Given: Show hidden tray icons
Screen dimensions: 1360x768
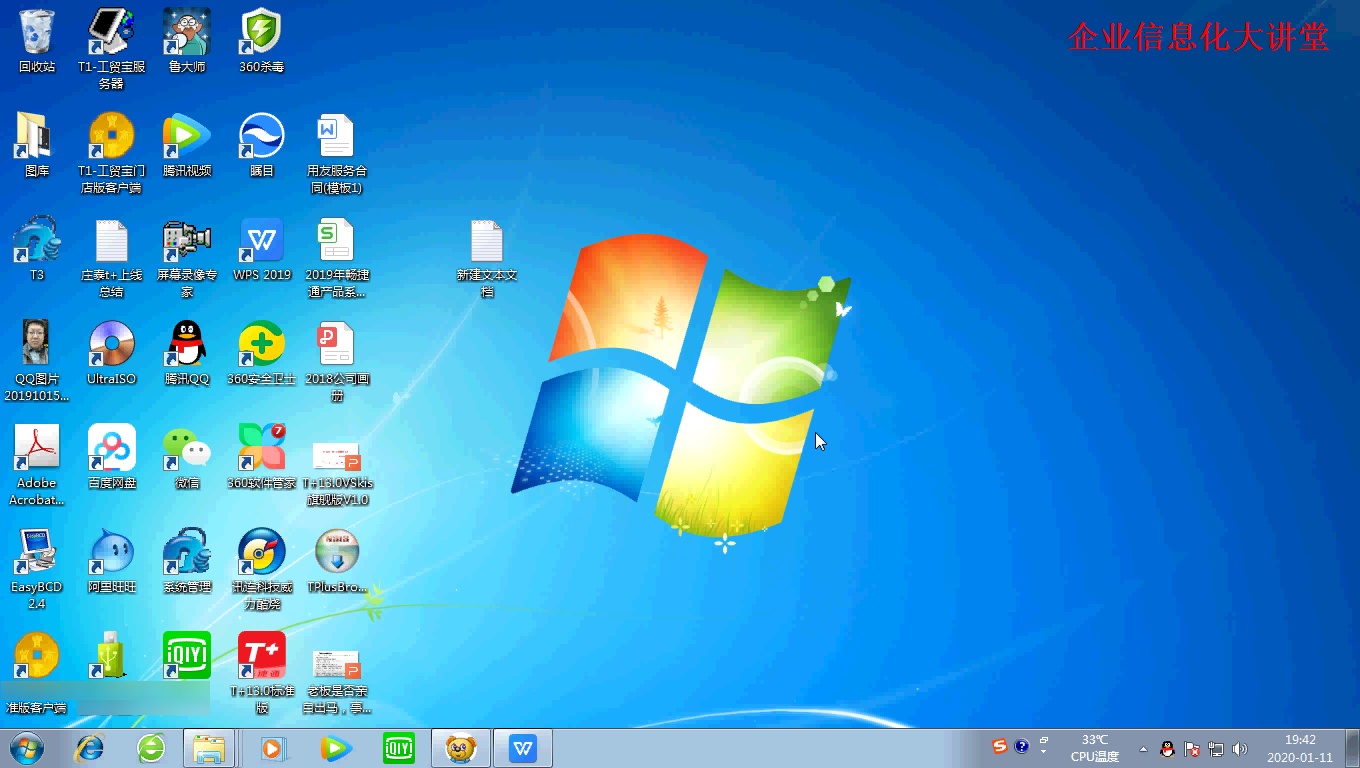Looking at the screenshot, I should click(1143, 749).
